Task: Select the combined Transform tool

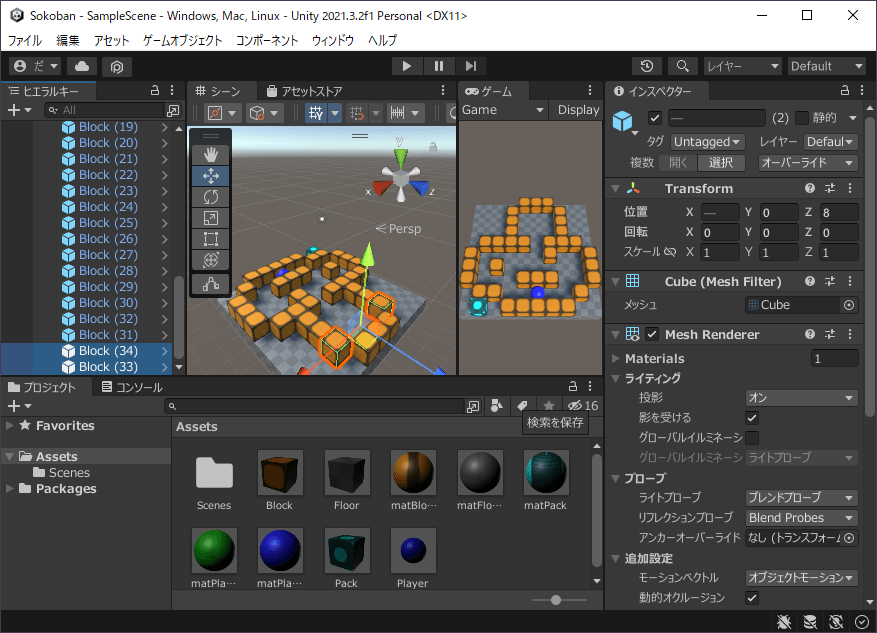Action: [x=211, y=260]
